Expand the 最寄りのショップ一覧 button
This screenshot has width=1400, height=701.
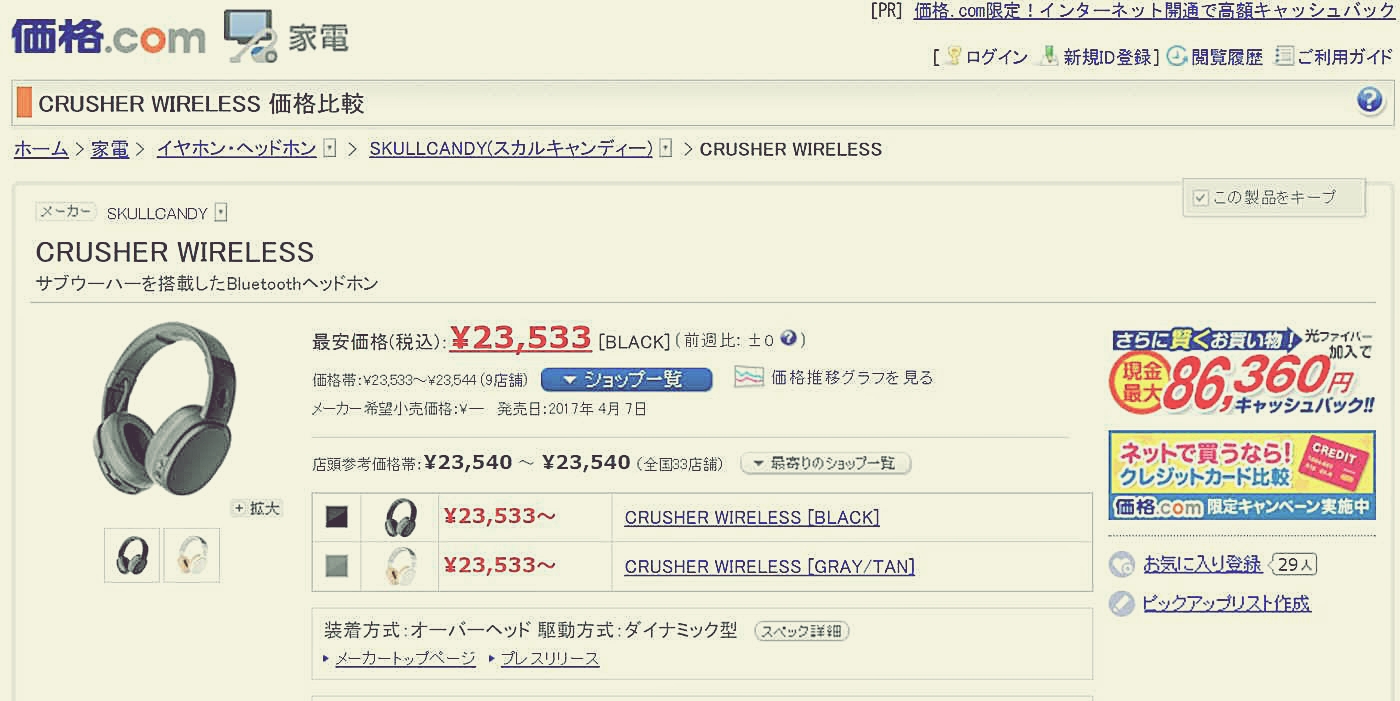click(x=825, y=463)
